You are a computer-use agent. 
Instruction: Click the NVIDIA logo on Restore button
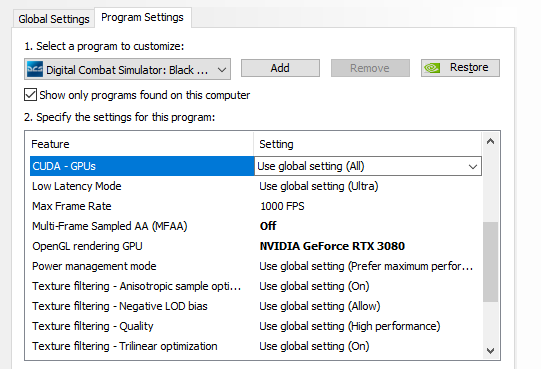[432, 68]
